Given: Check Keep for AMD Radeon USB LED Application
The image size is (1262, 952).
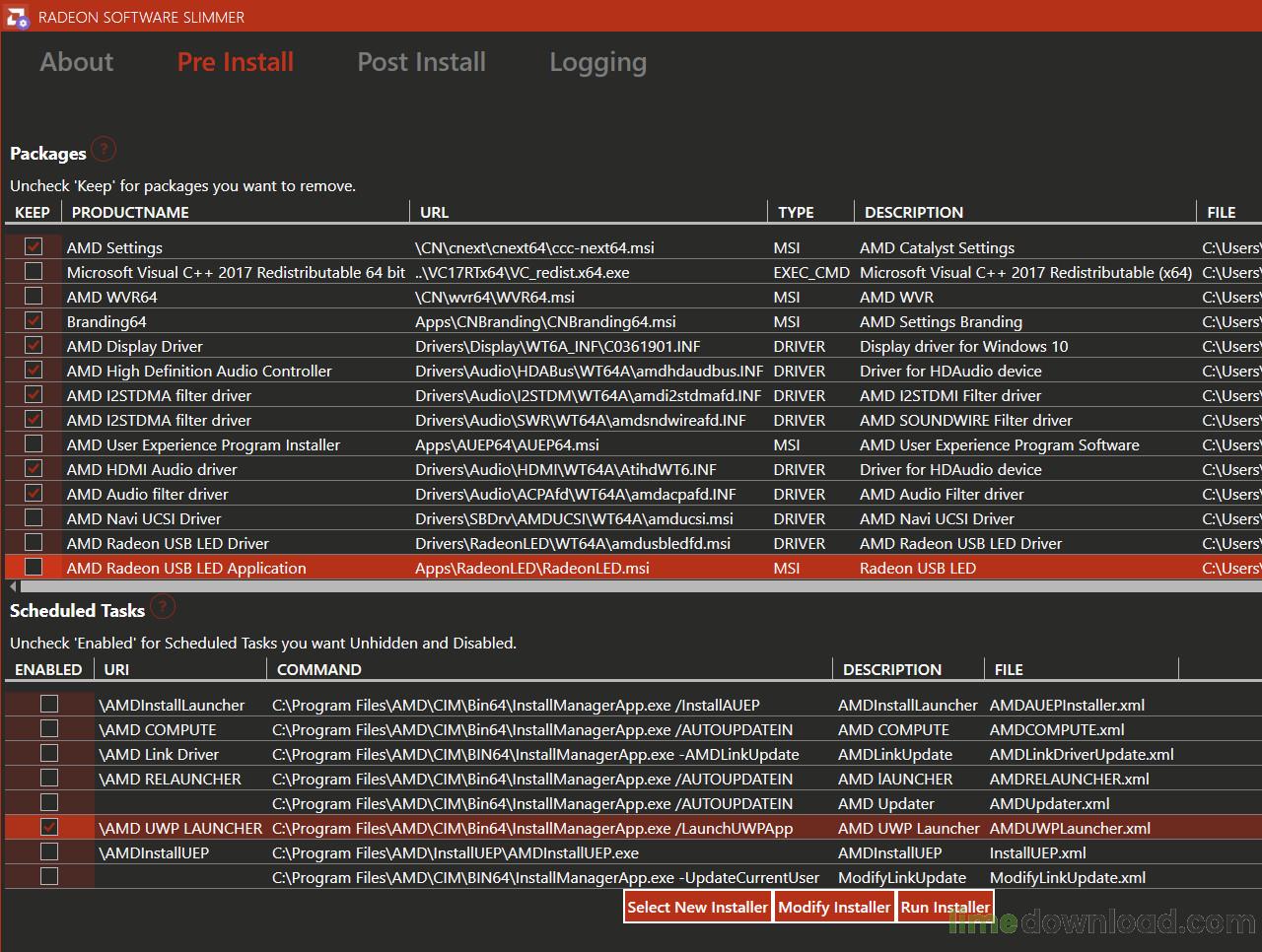Looking at the screenshot, I should point(34,567).
